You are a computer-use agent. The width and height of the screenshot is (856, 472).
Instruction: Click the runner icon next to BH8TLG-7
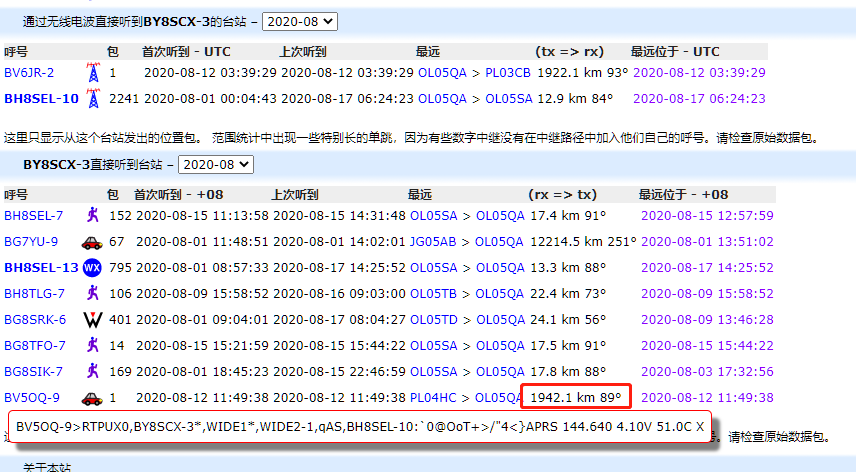click(92, 293)
